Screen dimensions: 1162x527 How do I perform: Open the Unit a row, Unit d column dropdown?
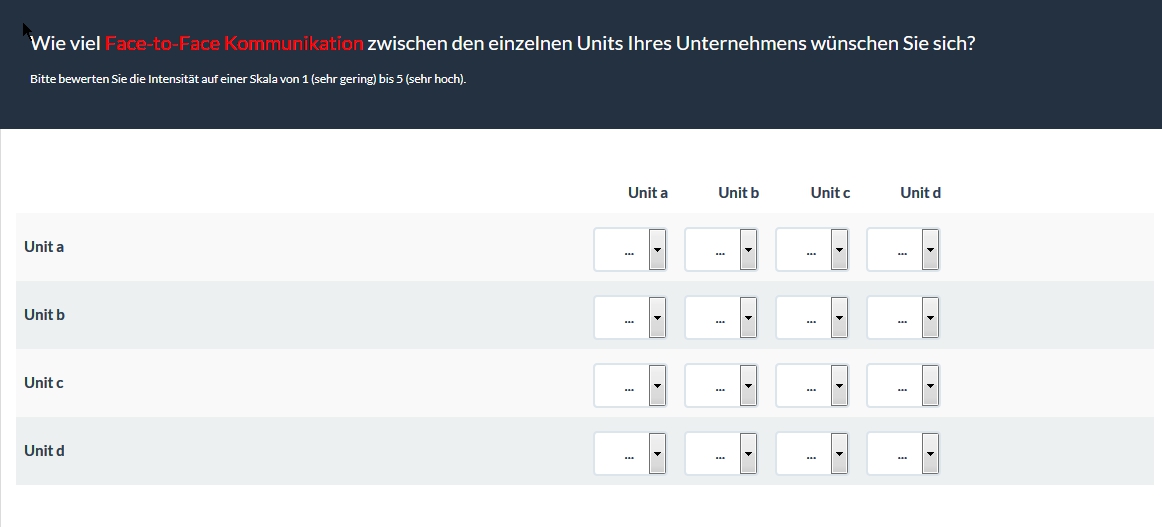tap(903, 250)
